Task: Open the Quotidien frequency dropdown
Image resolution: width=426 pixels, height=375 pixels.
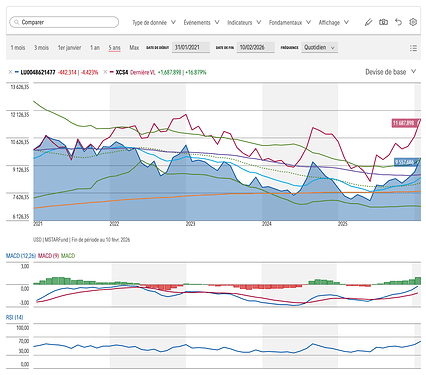Action: coord(319,47)
